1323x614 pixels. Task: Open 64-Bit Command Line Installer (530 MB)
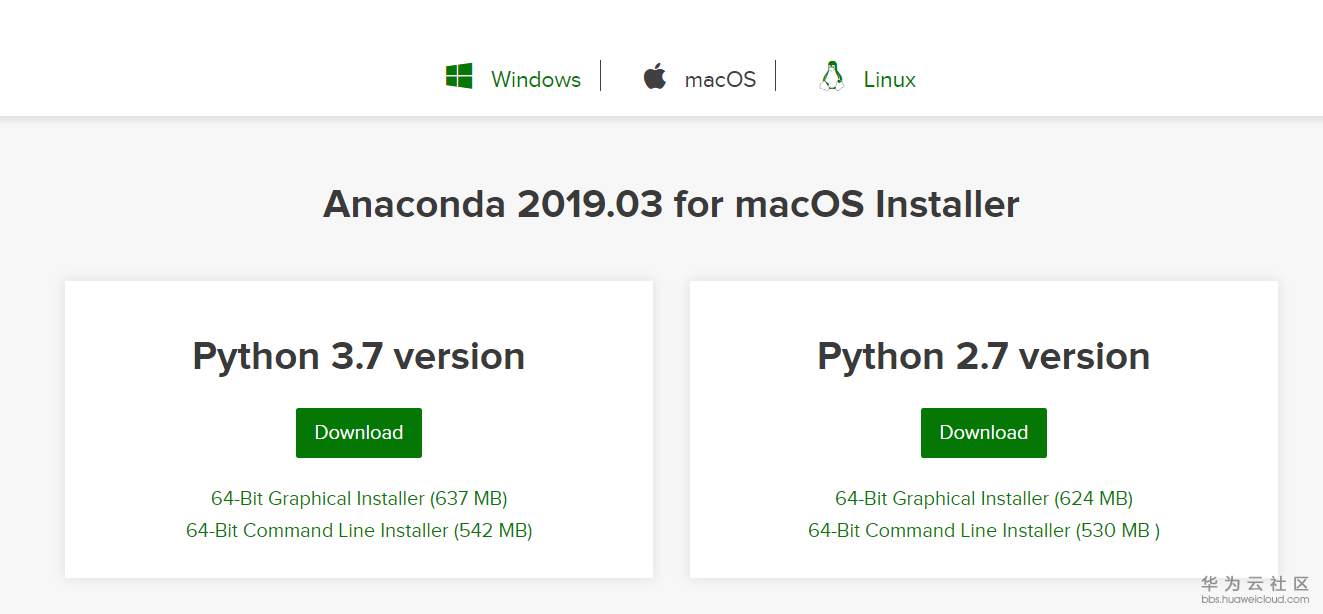tap(983, 531)
